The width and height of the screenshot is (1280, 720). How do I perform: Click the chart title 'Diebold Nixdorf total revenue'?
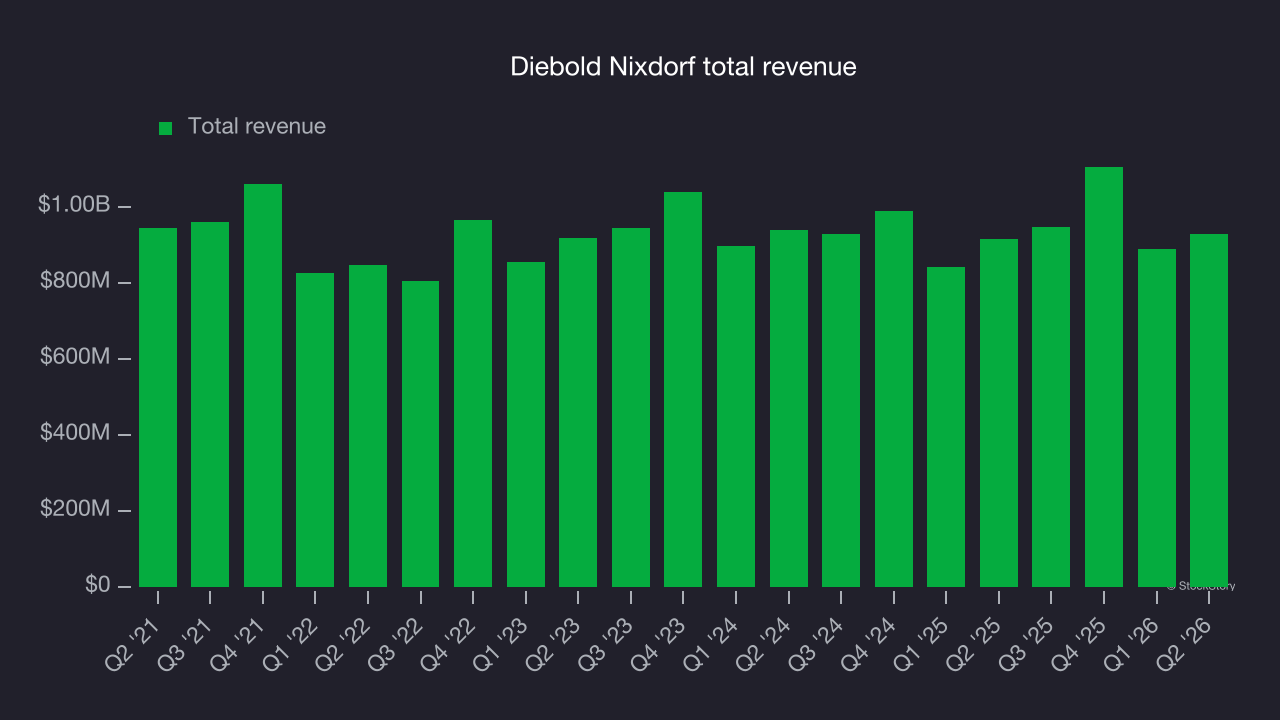(x=683, y=67)
